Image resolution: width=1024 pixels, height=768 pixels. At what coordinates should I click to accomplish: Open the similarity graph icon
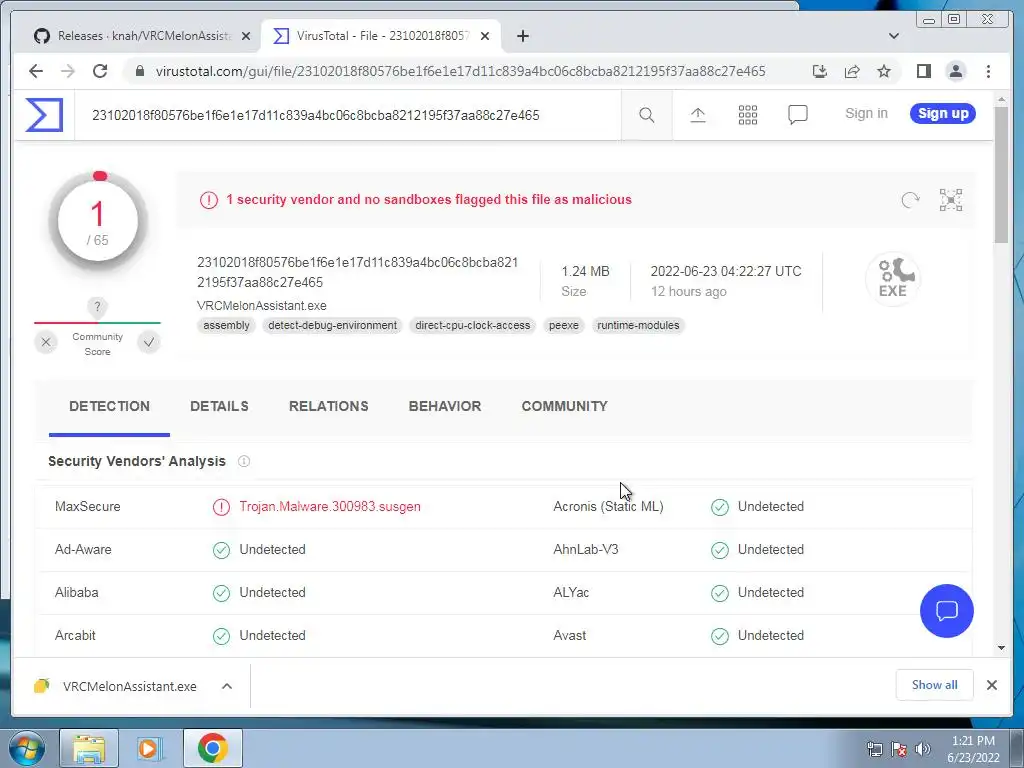tap(951, 200)
